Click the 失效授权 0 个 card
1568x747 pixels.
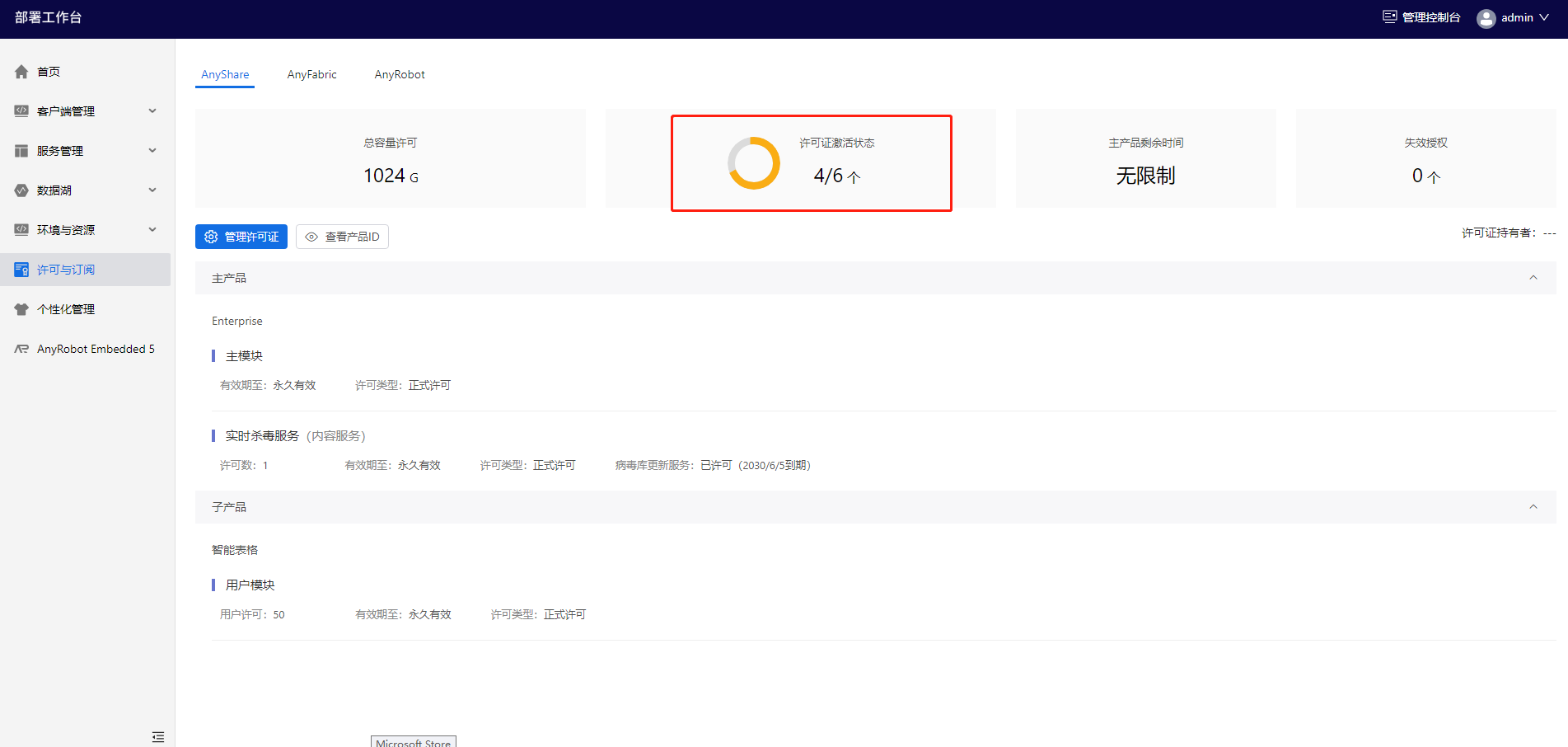(x=1426, y=158)
